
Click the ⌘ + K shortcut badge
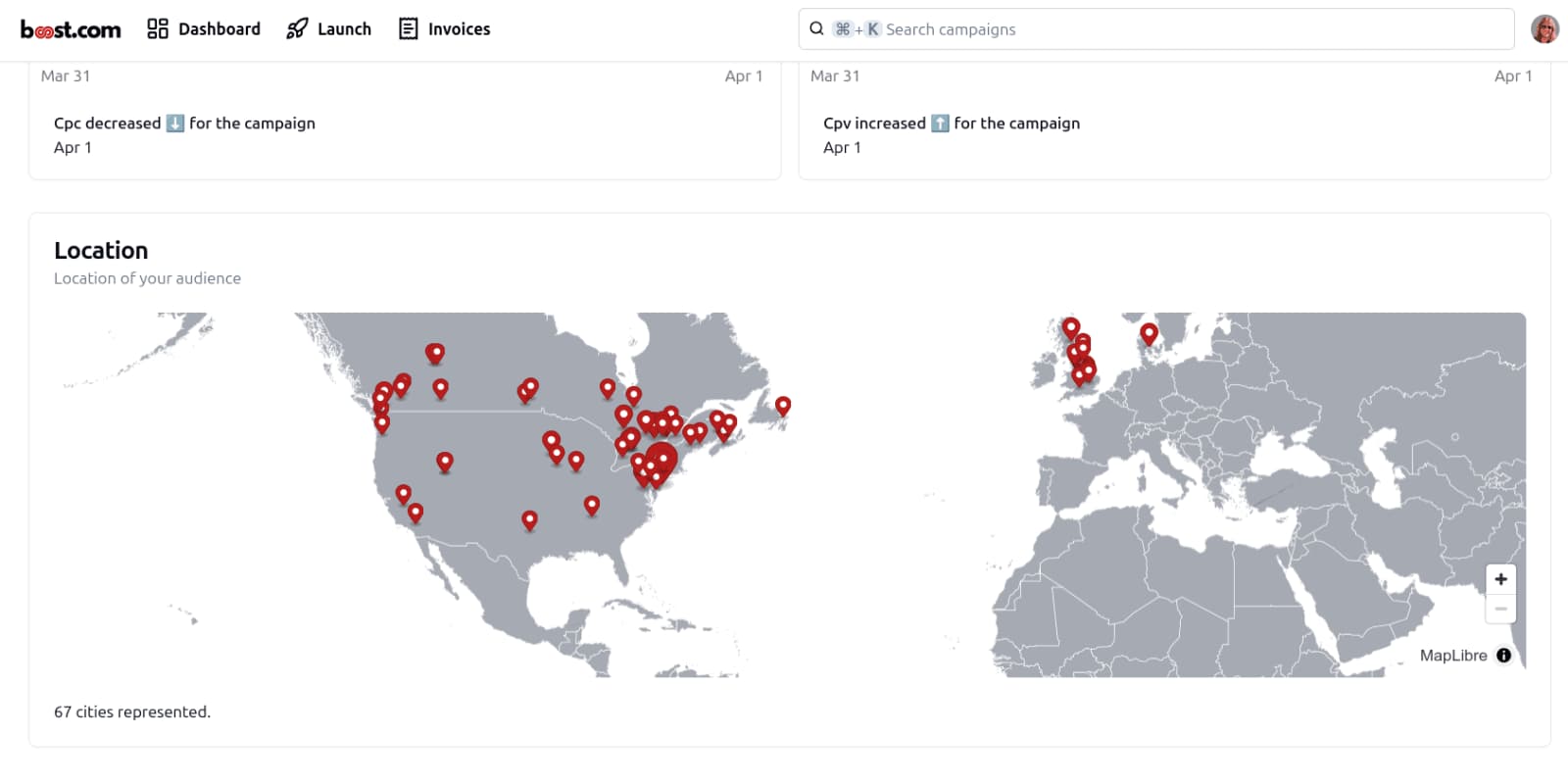[x=857, y=28]
